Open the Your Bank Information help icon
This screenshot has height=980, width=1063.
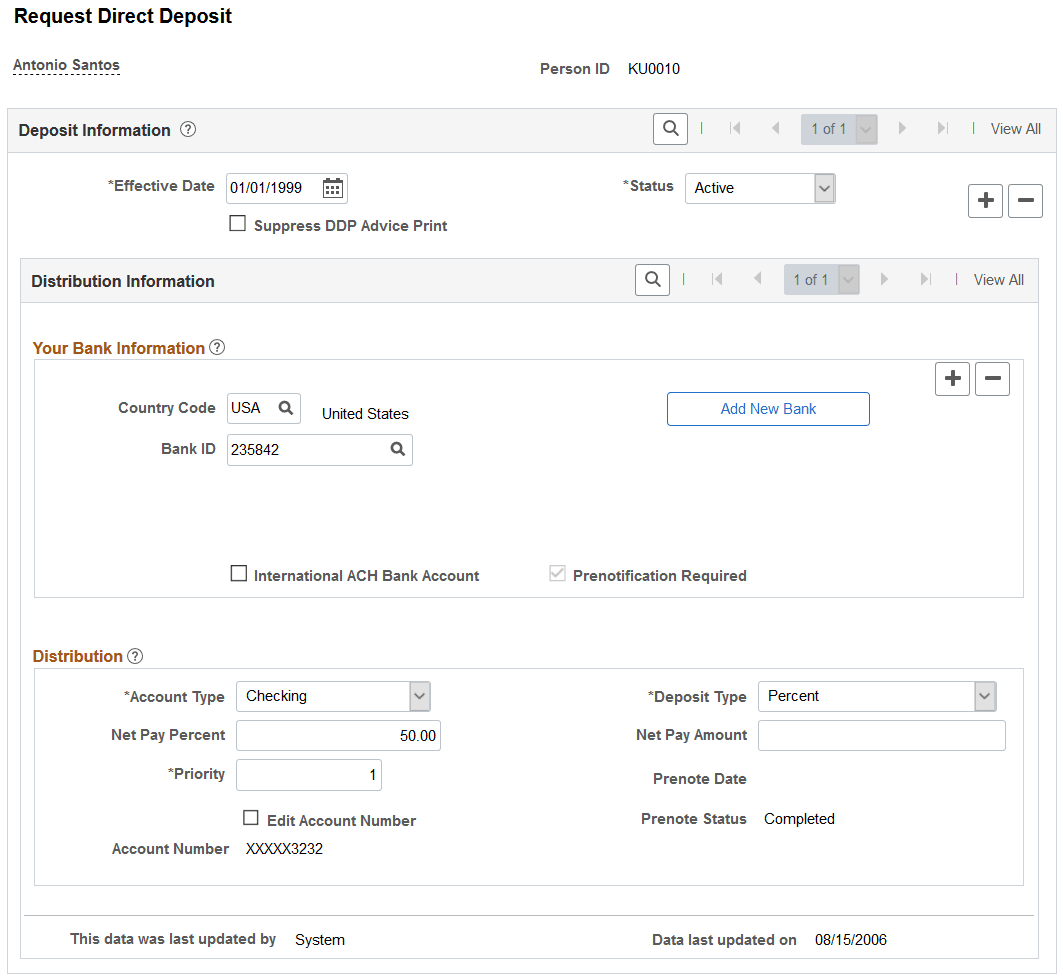pyautogui.click(x=217, y=347)
